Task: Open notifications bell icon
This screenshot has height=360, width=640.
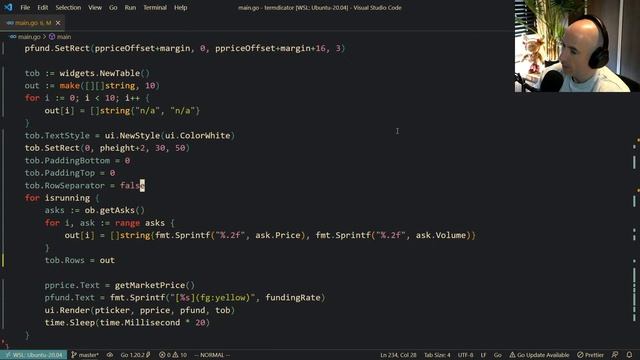Action: (629, 355)
